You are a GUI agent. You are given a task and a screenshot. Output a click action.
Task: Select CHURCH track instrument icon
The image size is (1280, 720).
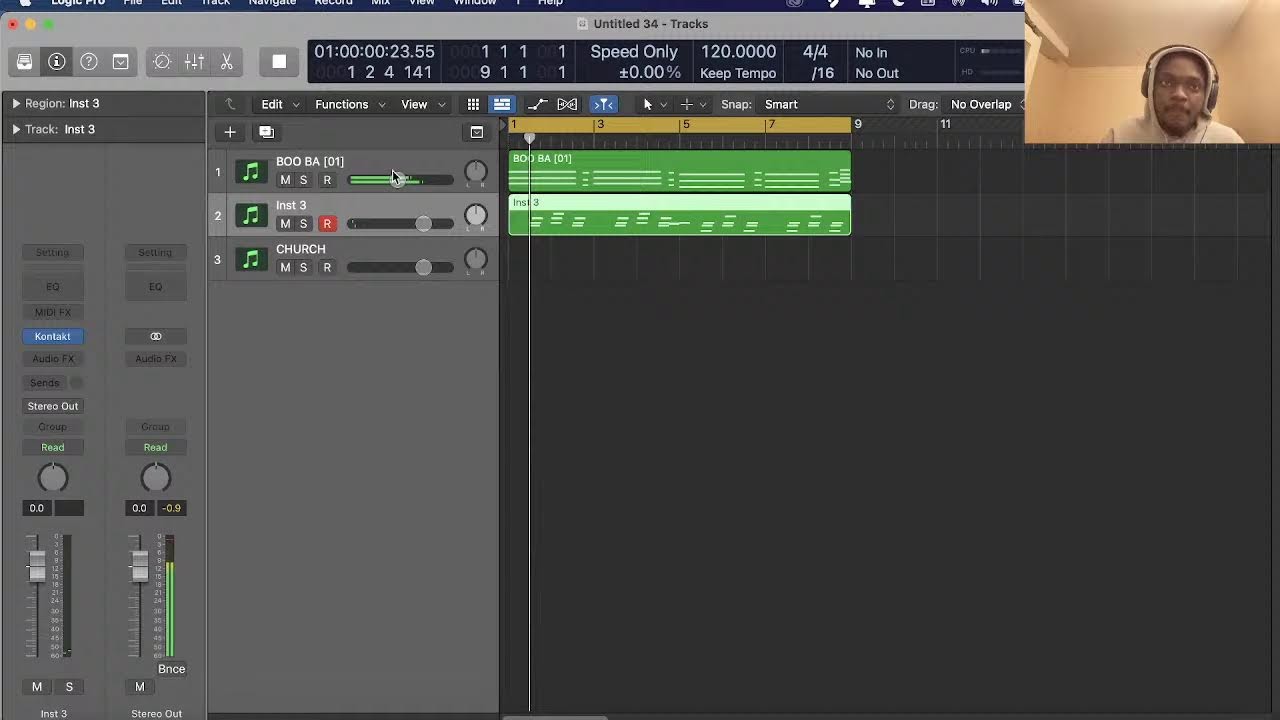[251, 260]
